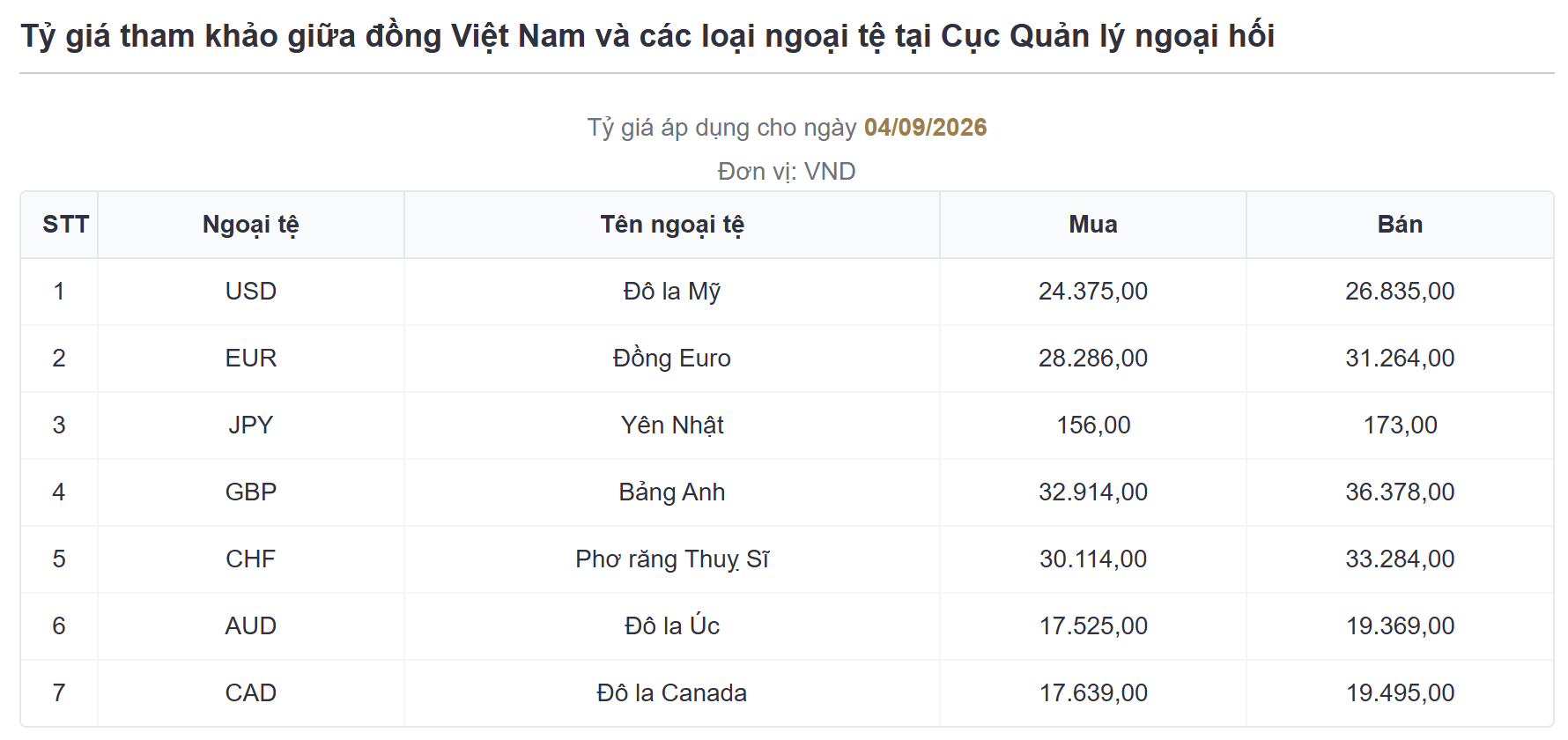This screenshot has height=740, width=1568.
Task: Select the Đơn vị: VND text
Action: click(787, 172)
